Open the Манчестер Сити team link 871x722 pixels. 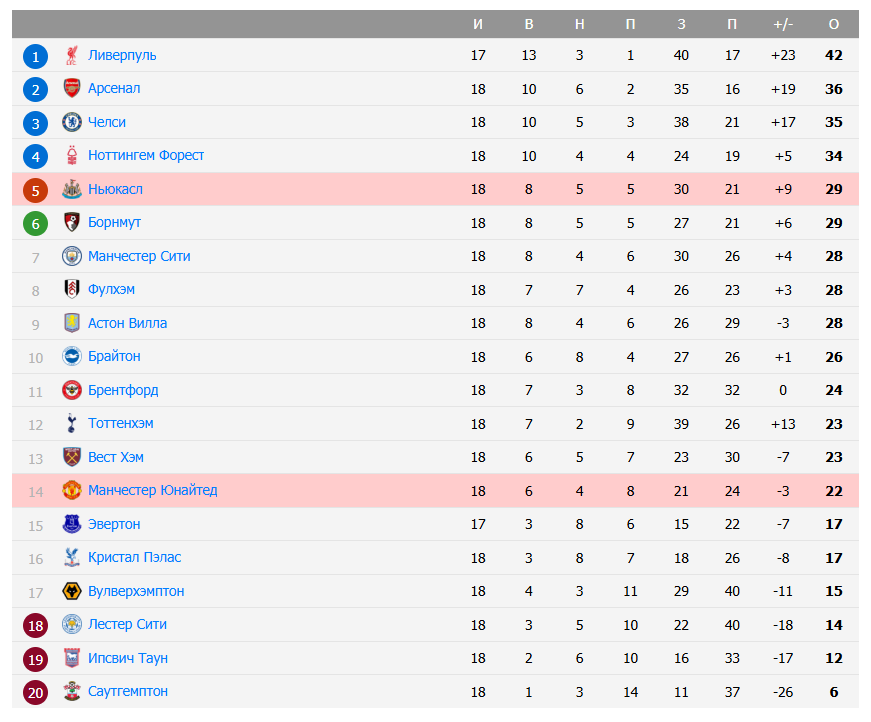pyautogui.click(x=139, y=257)
